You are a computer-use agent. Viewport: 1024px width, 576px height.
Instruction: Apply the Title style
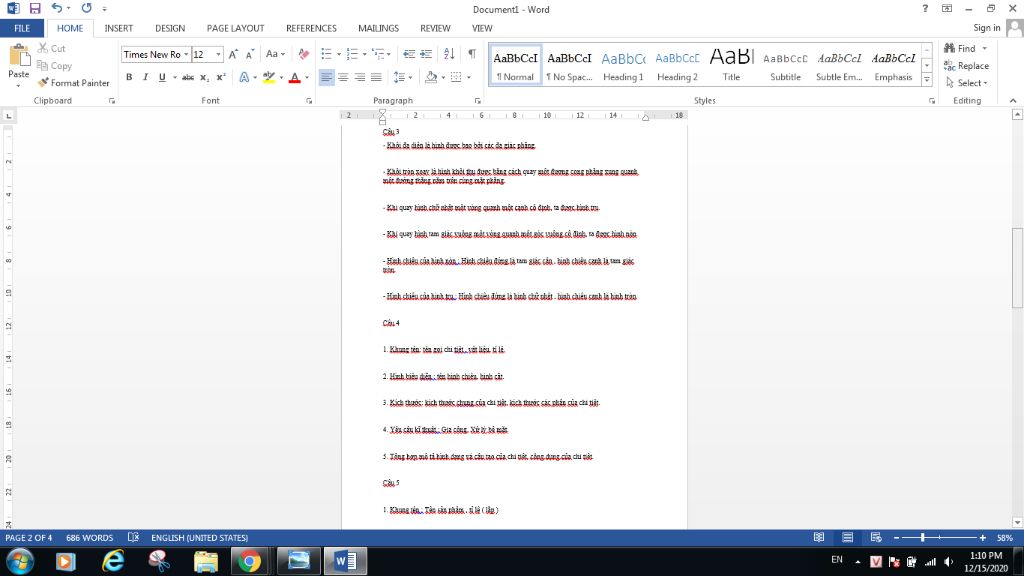[x=731, y=65]
